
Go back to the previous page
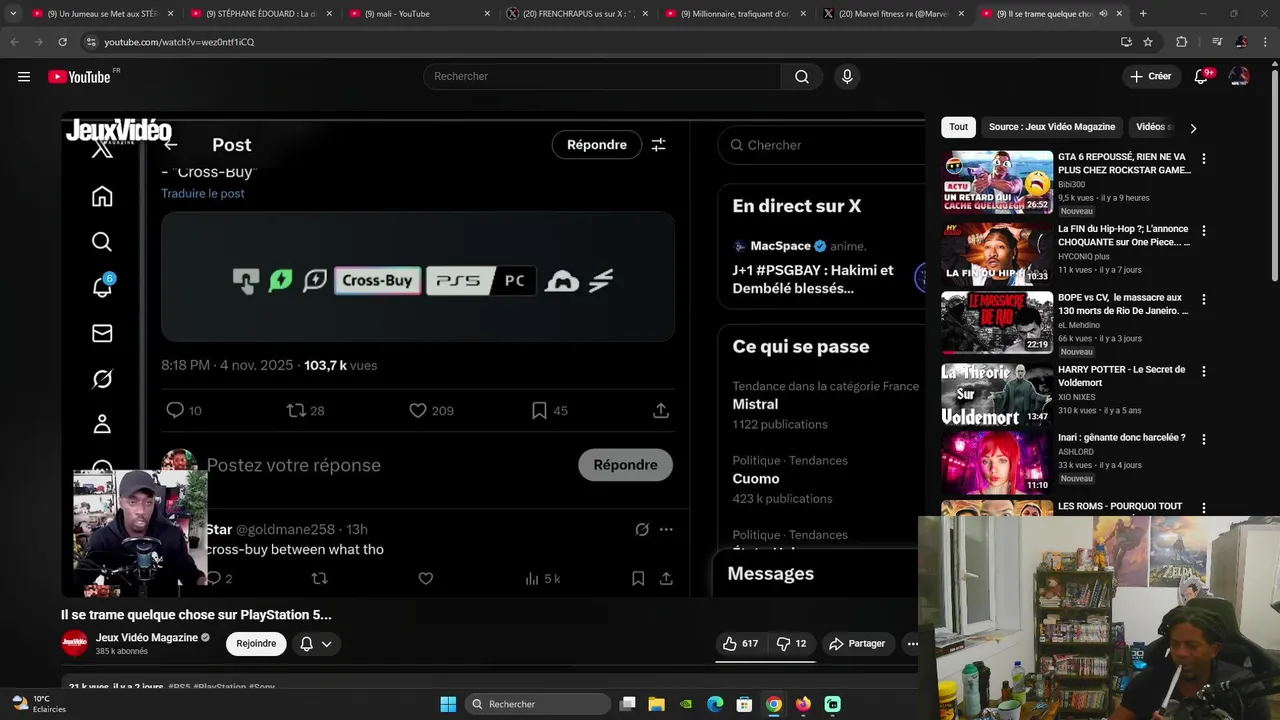tap(15, 42)
